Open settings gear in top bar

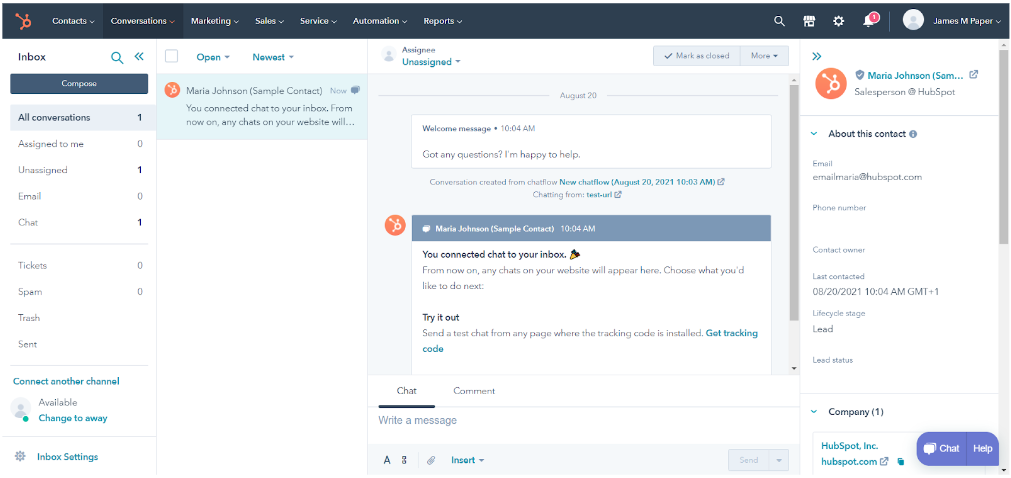pos(838,21)
